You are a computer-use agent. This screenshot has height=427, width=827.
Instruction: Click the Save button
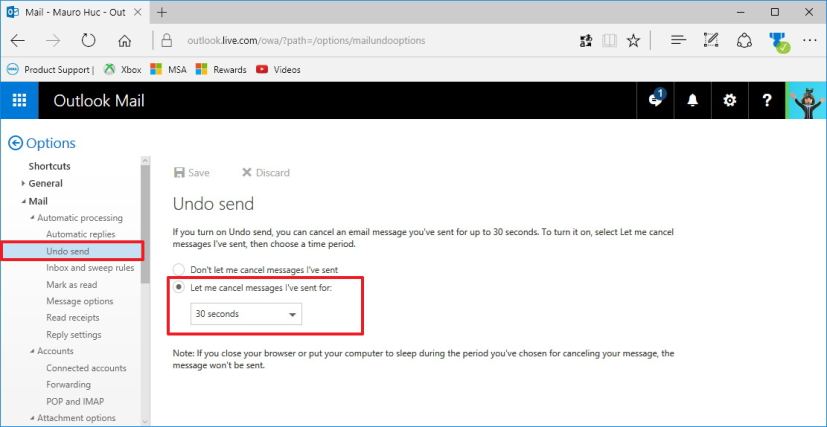191,173
